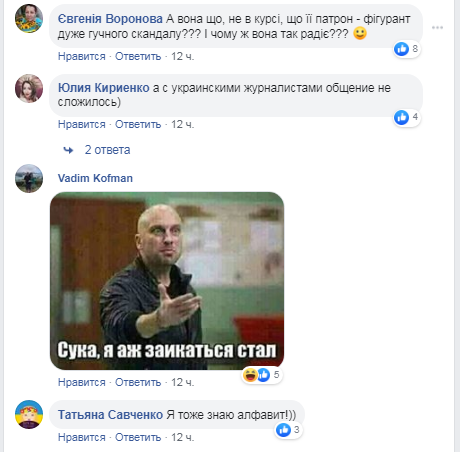
Task: Open Vadim Kofman's profile avatar
Action: [29, 178]
